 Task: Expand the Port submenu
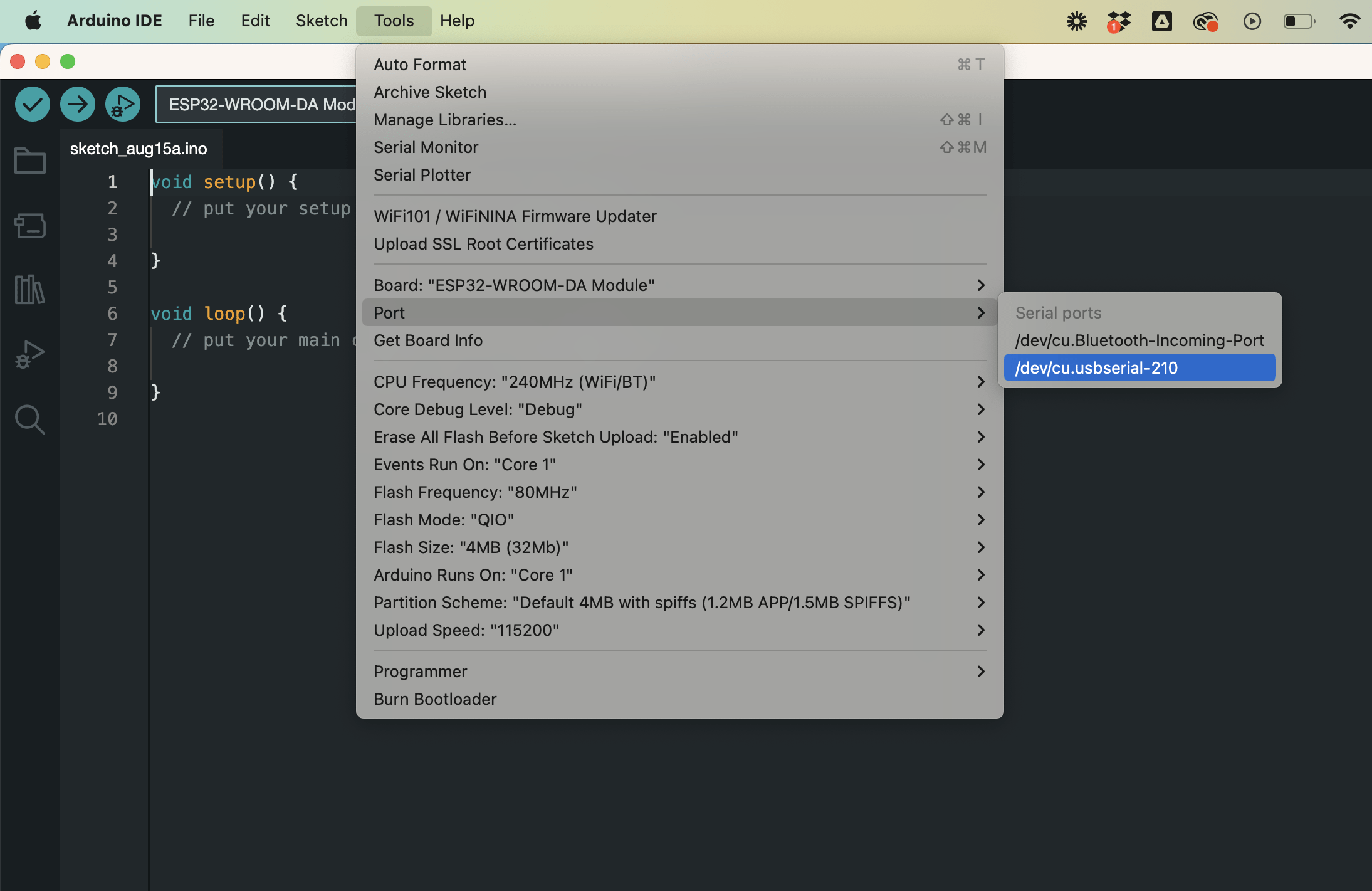[679, 313]
